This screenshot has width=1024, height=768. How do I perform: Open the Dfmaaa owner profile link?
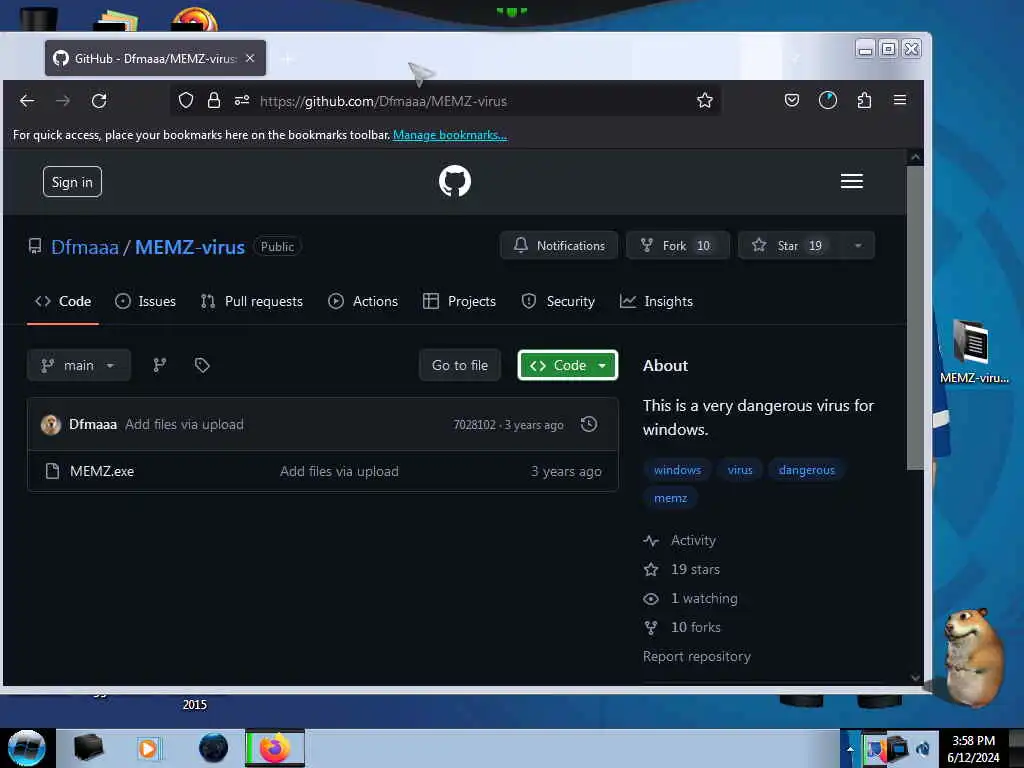click(85, 248)
